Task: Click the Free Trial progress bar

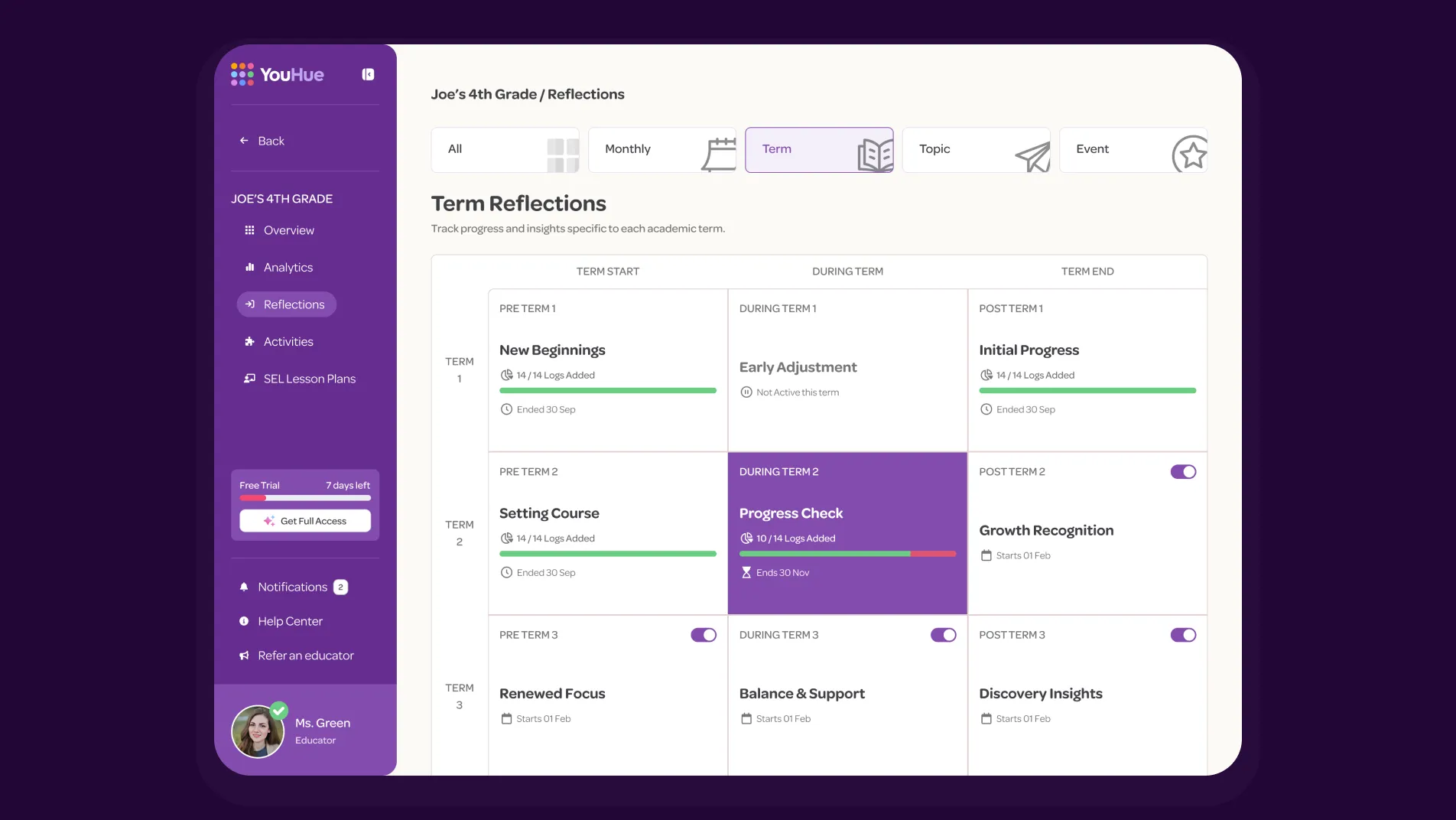Action: pos(305,498)
